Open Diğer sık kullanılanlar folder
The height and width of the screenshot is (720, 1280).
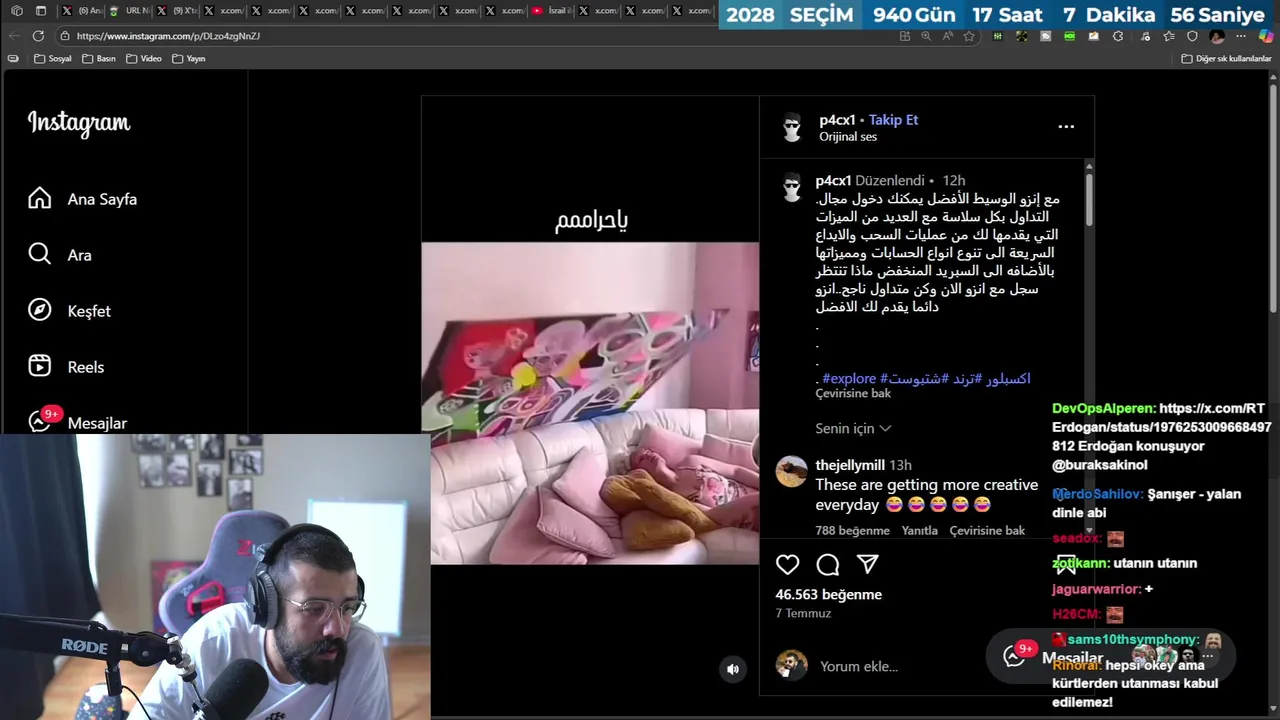point(1226,59)
